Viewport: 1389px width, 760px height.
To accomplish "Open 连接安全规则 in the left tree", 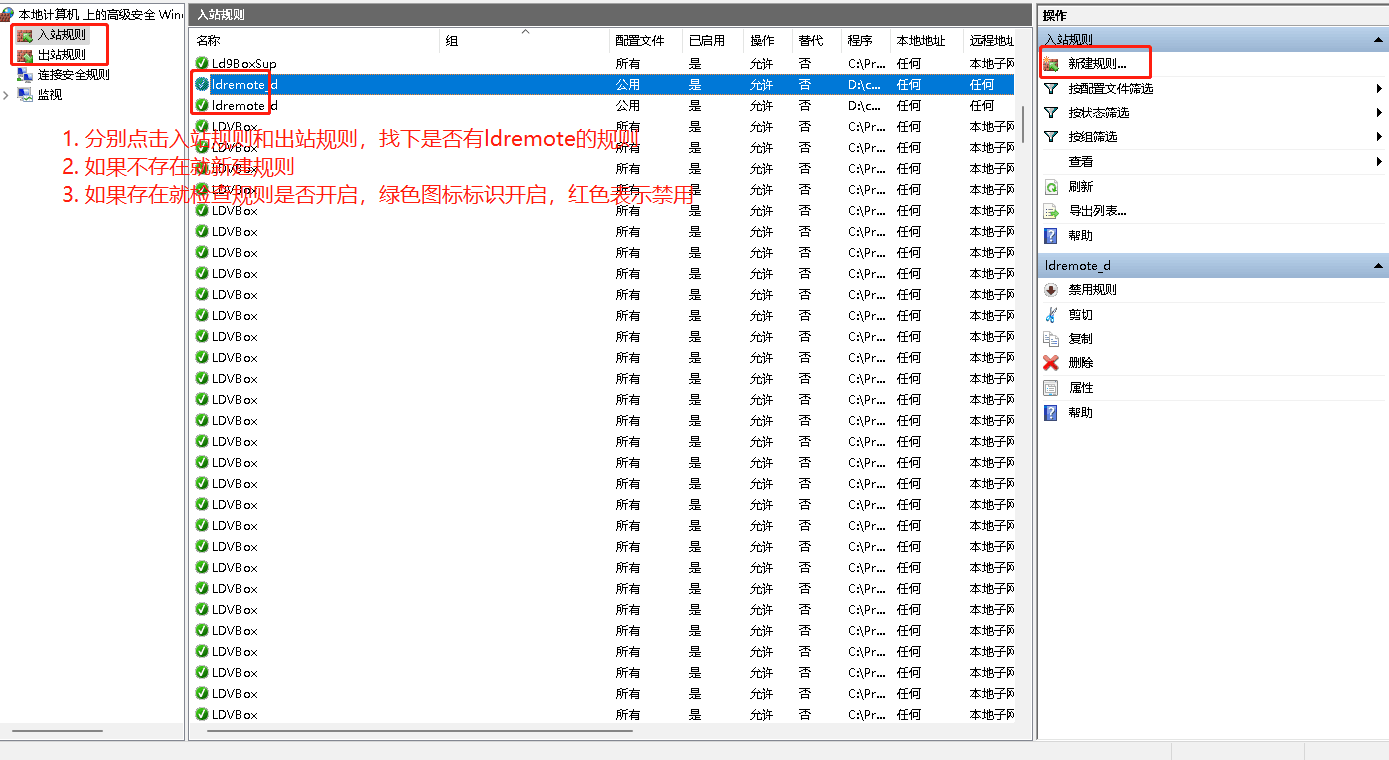I will (73, 75).
